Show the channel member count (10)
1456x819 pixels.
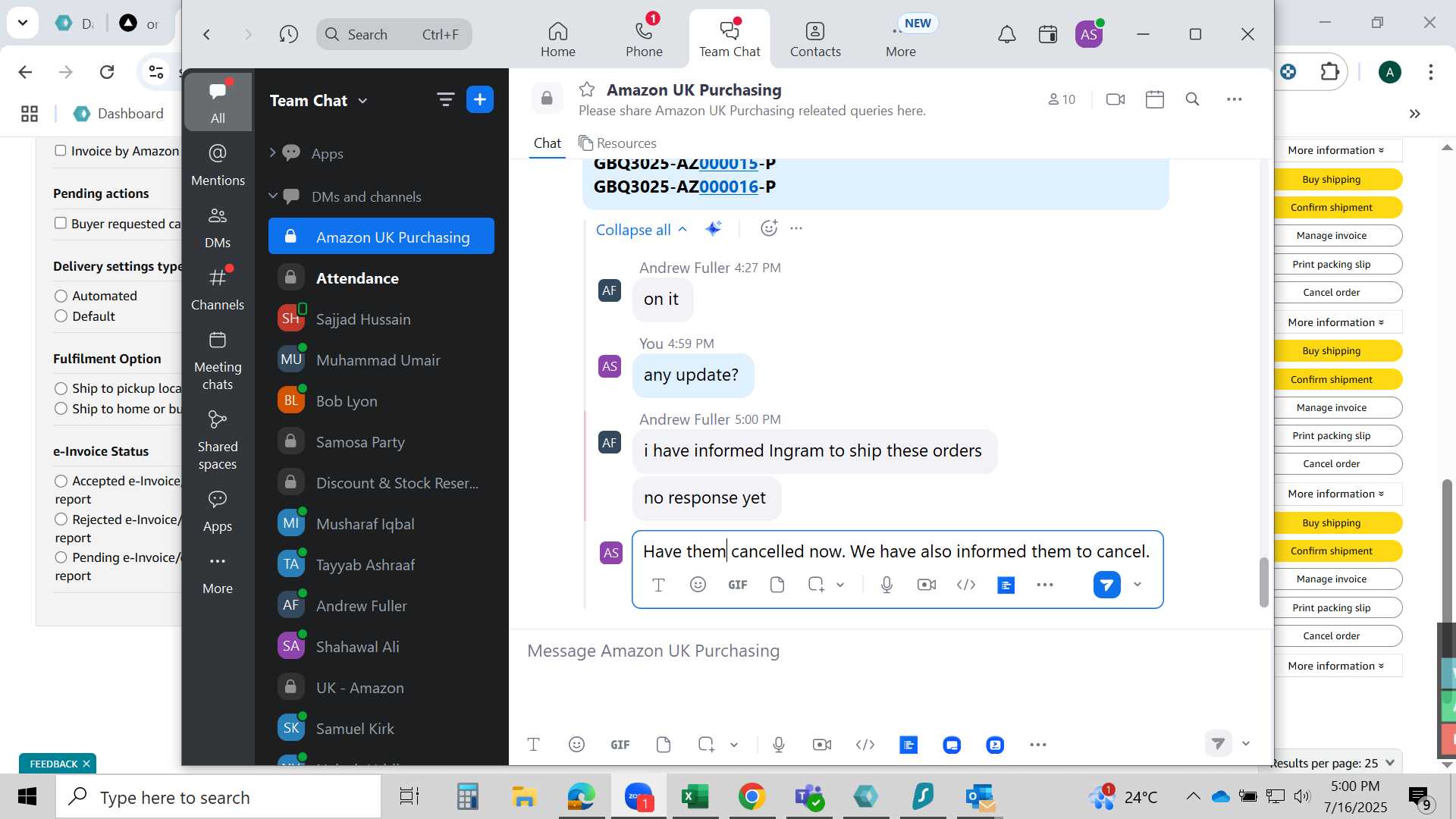(1062, 99)
